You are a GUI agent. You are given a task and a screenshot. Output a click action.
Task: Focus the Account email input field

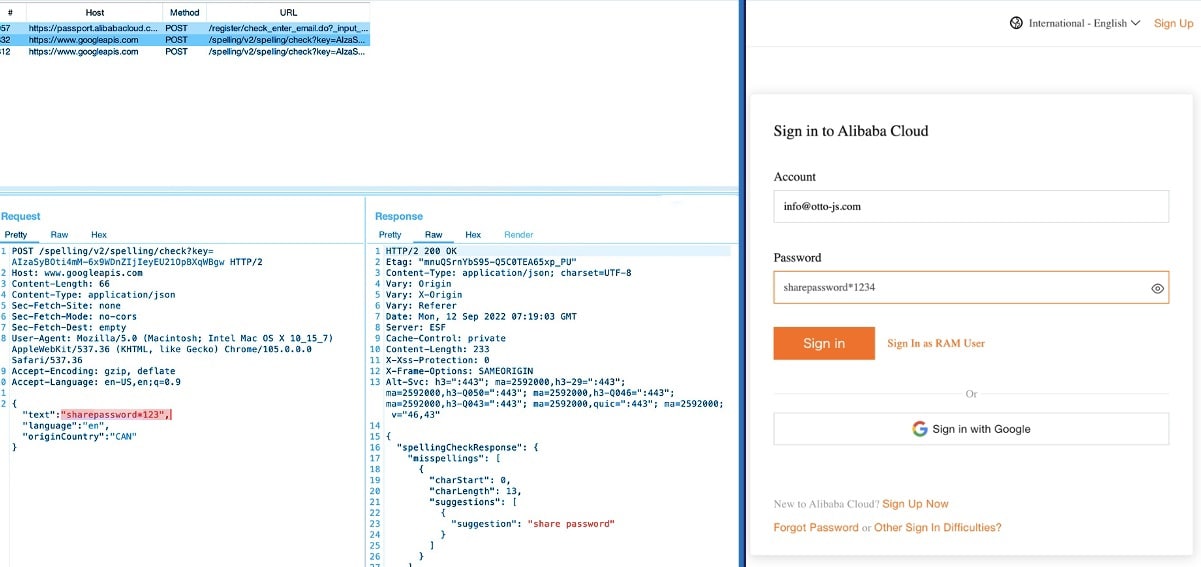coord(971,206)
